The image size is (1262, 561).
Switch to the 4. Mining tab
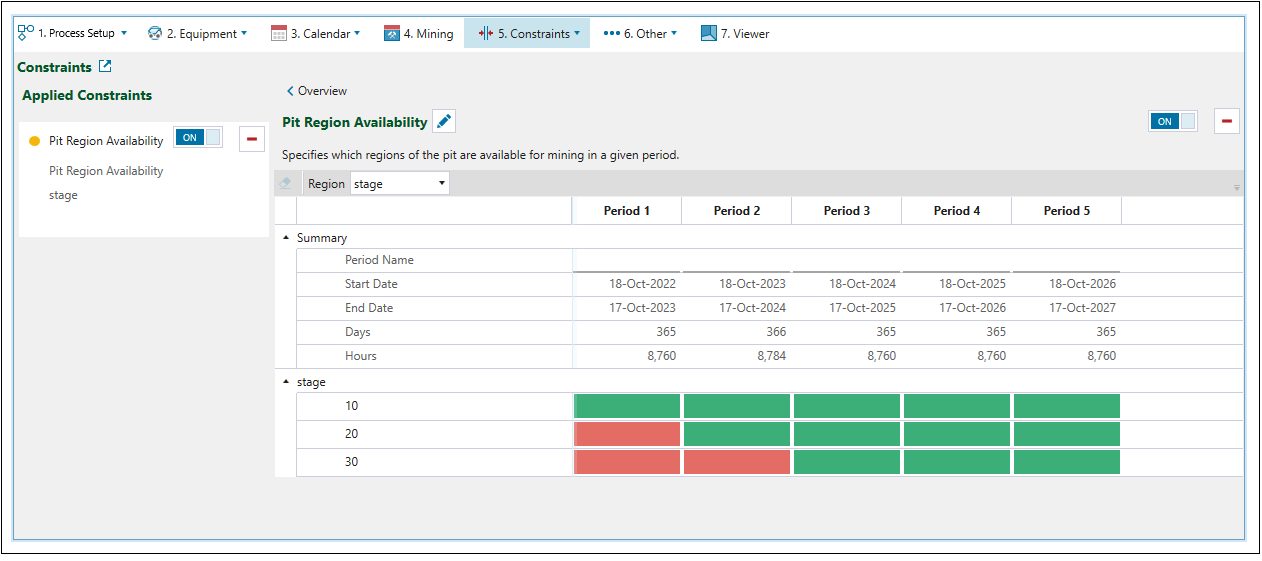tap(419, 33)
